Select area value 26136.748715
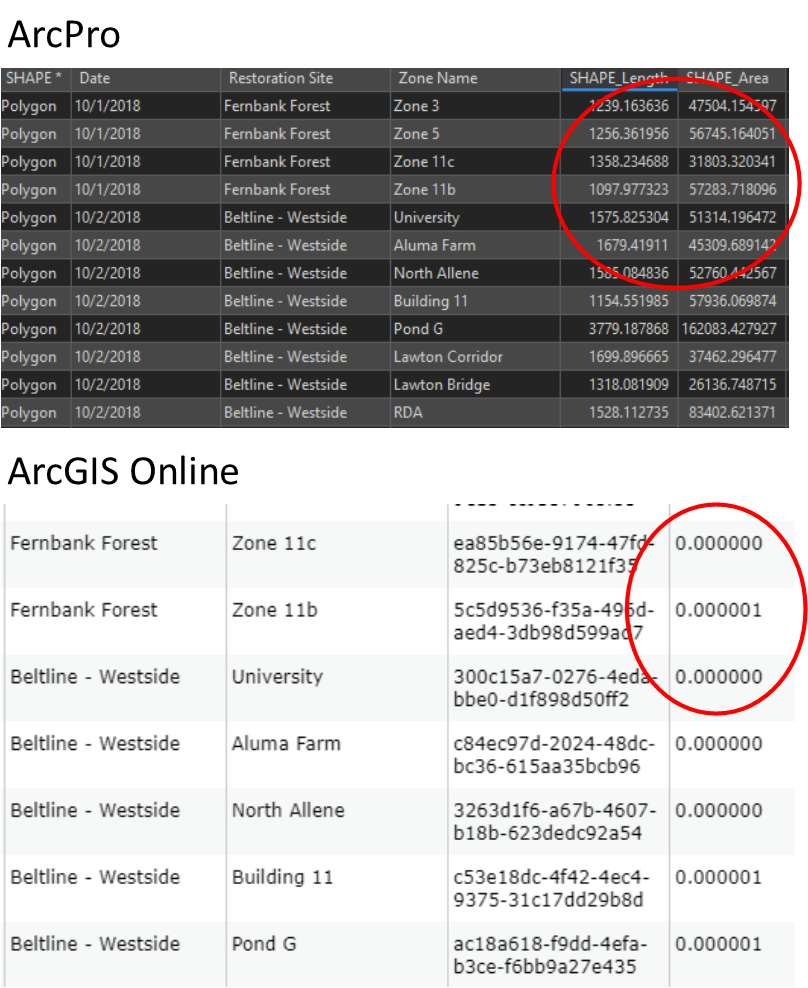The width and height of the screenshot is (808, 988). pyautogui.click(x=732, y=384)
